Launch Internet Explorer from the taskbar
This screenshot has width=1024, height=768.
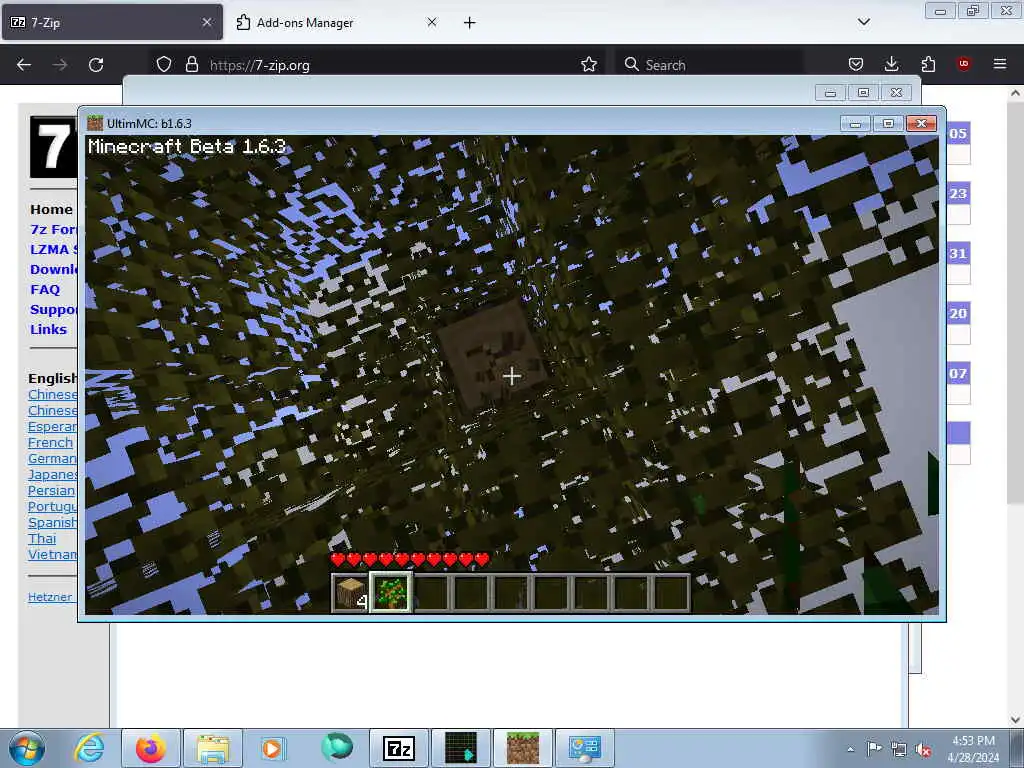coord(89,748)
